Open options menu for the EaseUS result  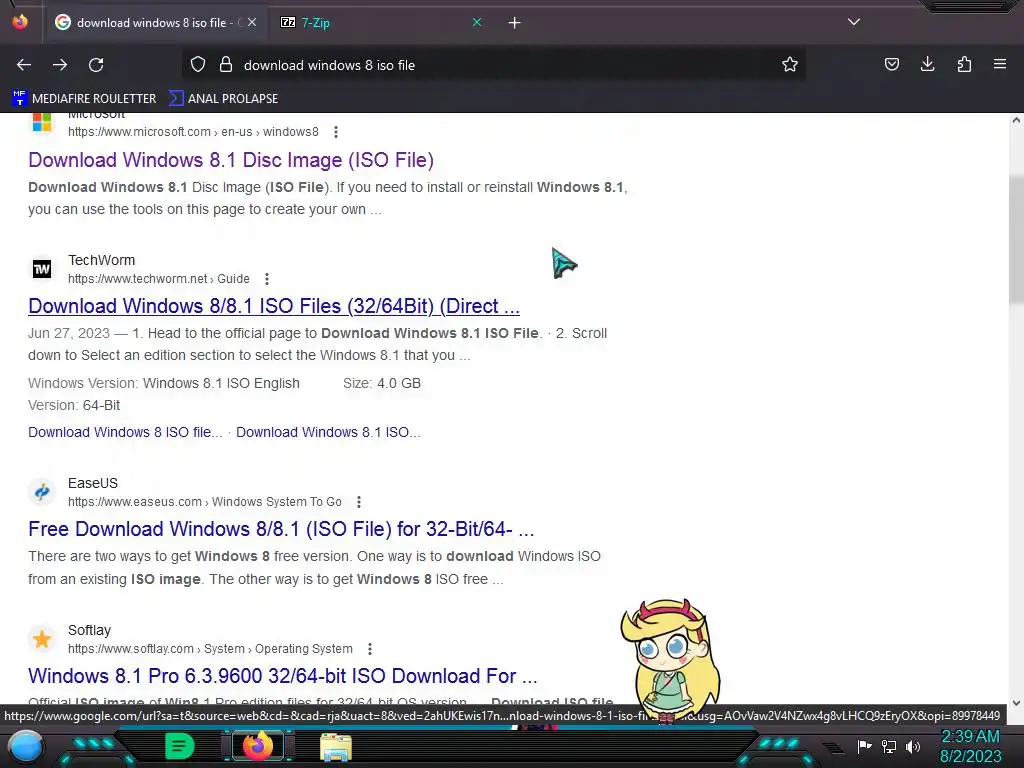pyautogui.click(x=359, y=502)
